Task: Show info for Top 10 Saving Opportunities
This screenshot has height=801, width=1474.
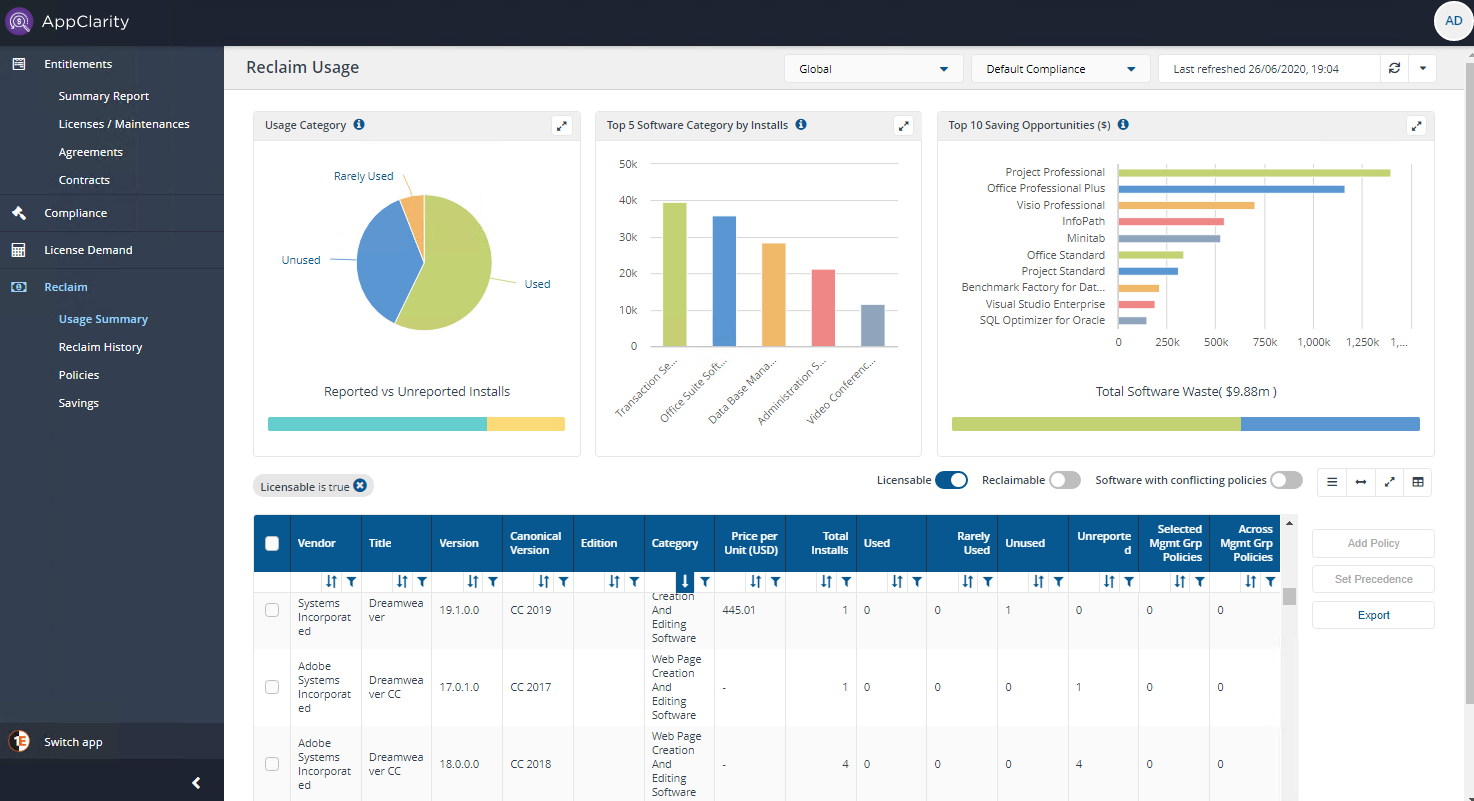Action: 1123,125
